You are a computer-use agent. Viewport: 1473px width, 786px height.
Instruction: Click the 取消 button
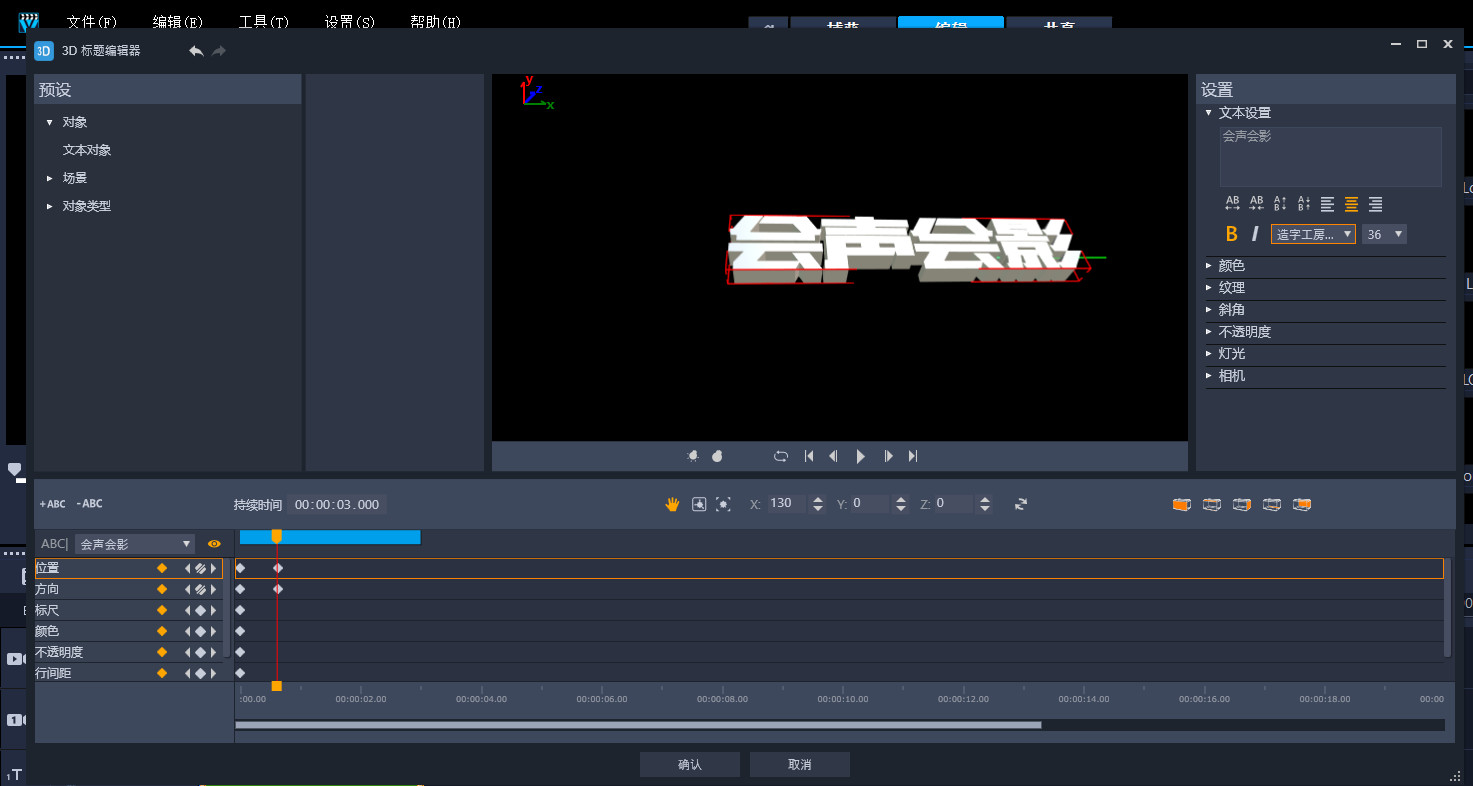800,765
